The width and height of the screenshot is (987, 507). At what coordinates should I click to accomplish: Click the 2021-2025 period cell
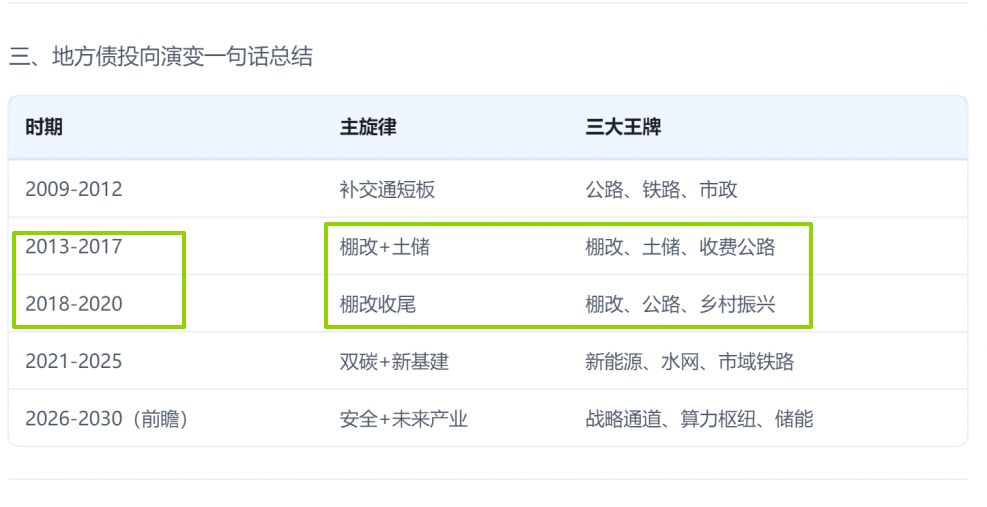(74, 361)
